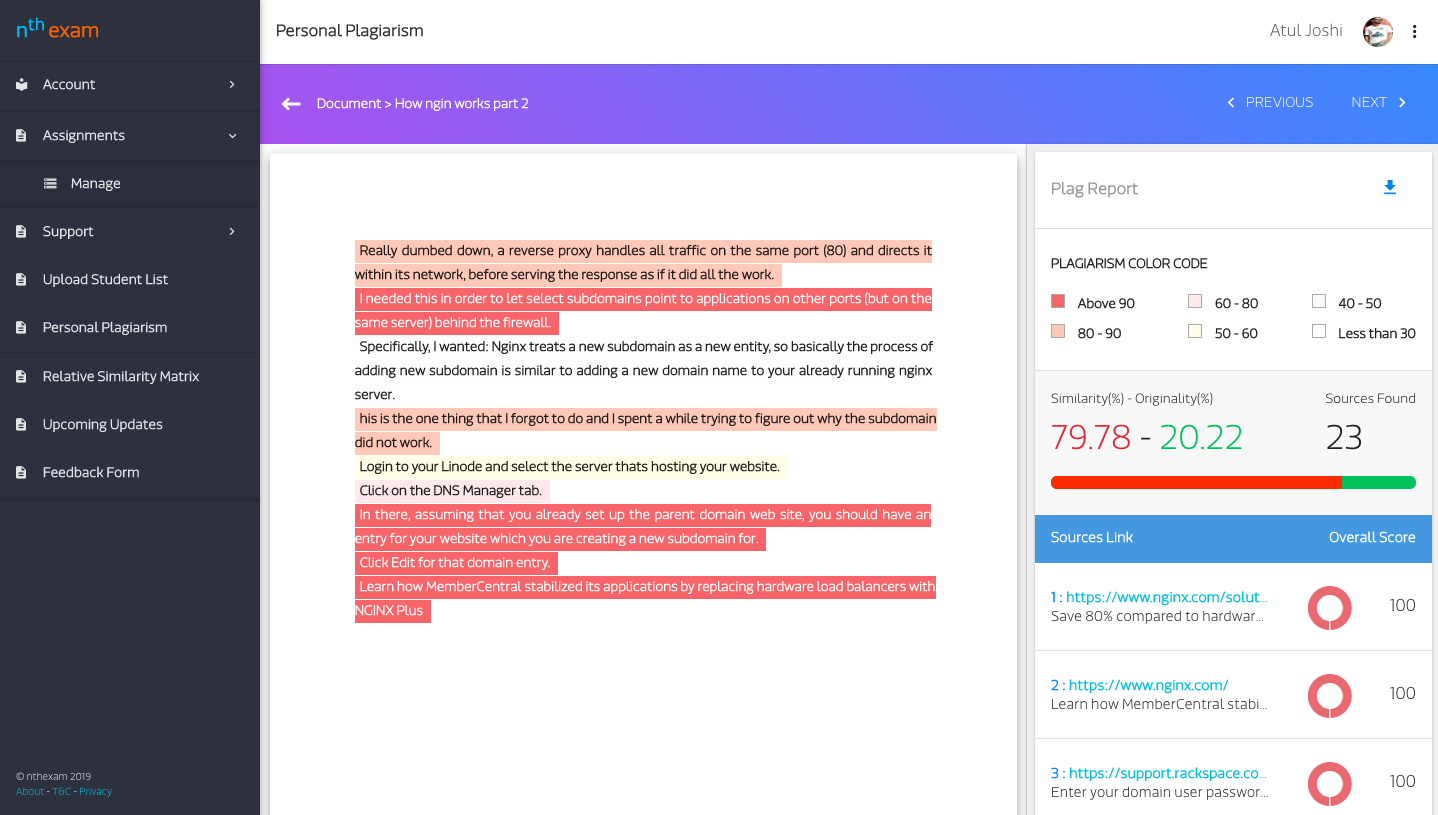Click the 40 - 50 color swatch
This screenshot has height=815, width=1438.
[1319, 302]
